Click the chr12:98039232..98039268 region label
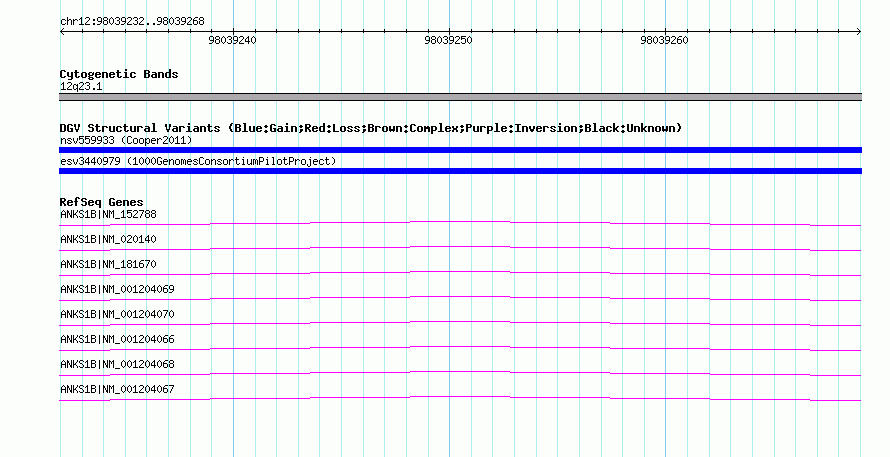Image resolution: width=890 pixels, height=457 pixels. coord(132,21)
